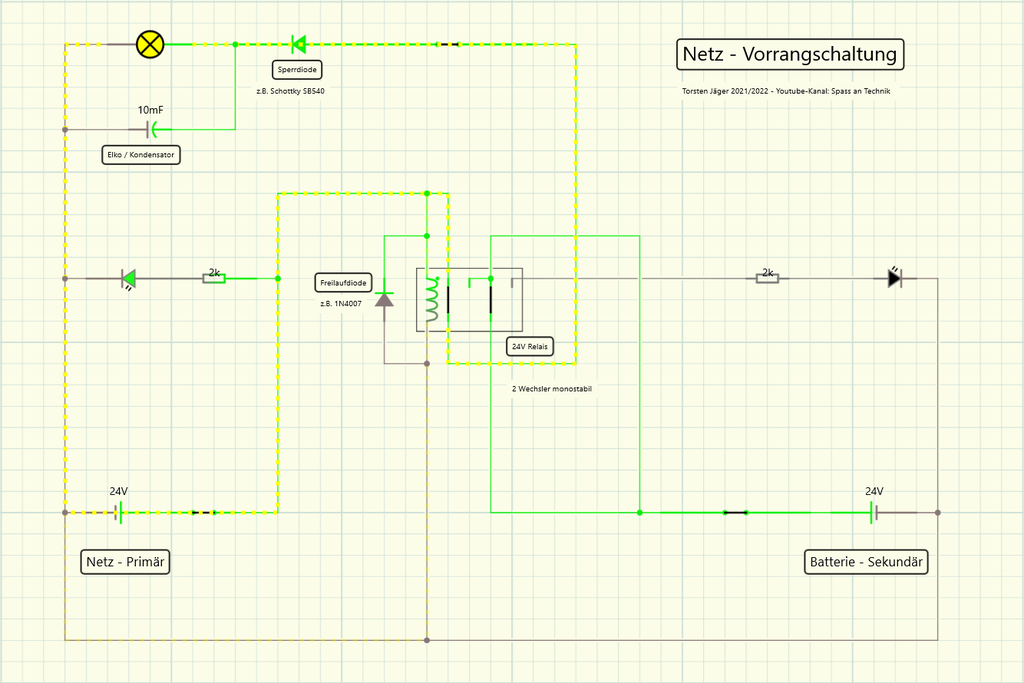Toggle the switch left of the battery 24V source
Image resolution: width=1024 pixels, height=683 pixels.
(735, 513)
